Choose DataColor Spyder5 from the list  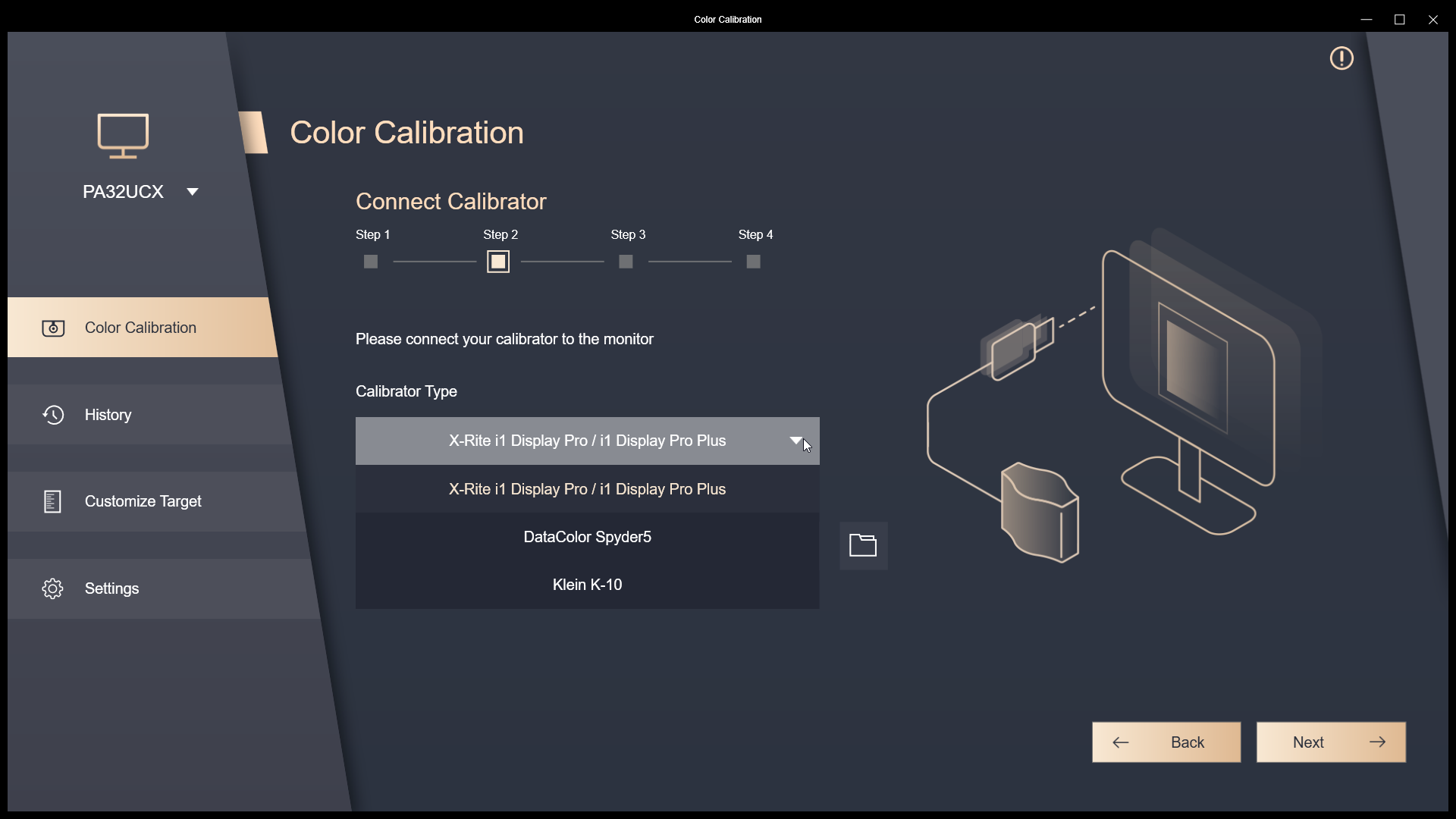(x=587, y=537)
